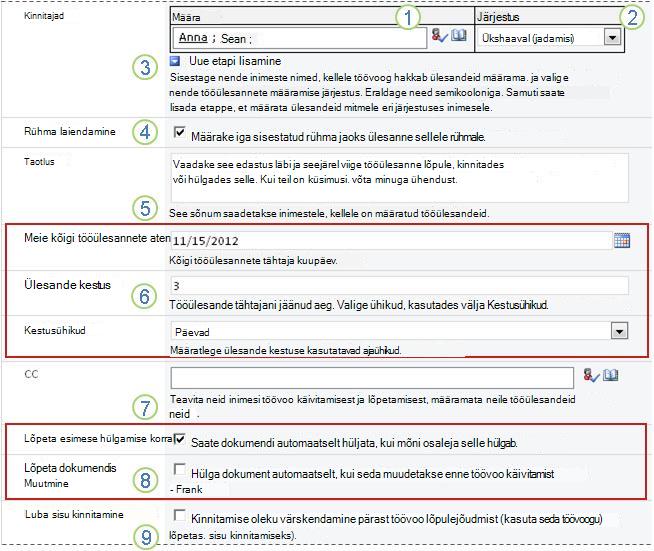Click the Sean name in the approvers field
This screenshot has height=551, width=654.
tap(233, 38)
